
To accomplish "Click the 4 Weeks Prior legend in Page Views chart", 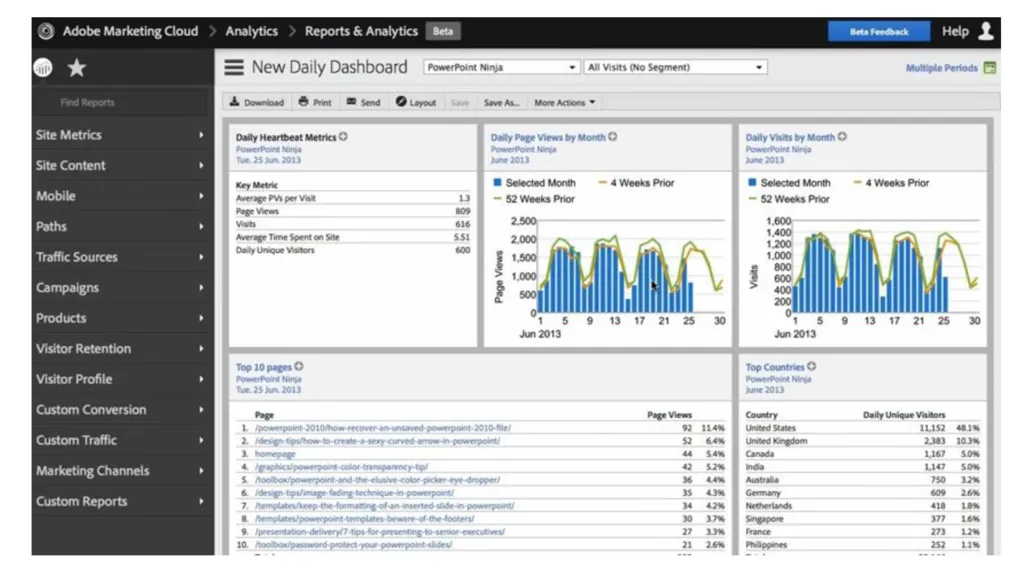I will point(636,183).
